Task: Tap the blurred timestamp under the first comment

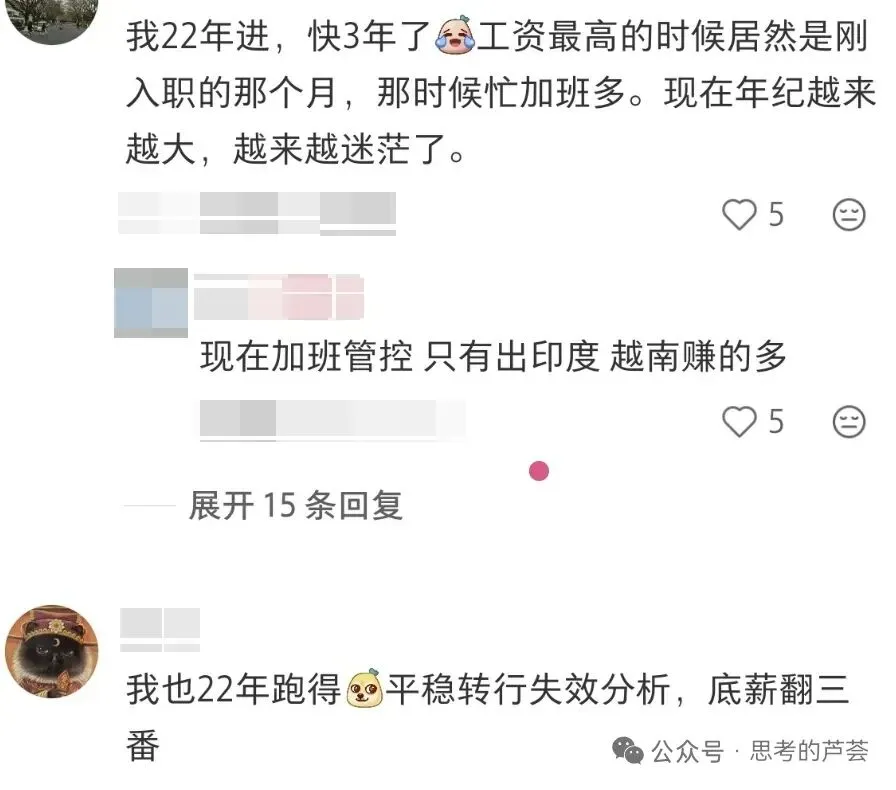Action: click(257, 214)
